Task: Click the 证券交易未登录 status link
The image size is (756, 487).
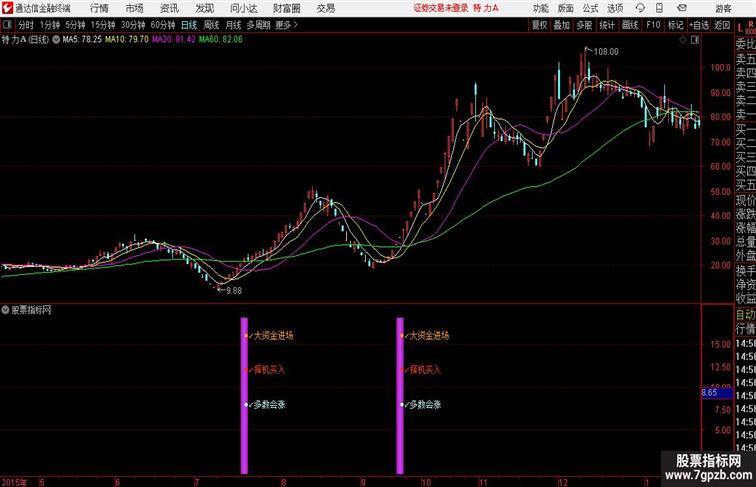Action: coord(441,8)
